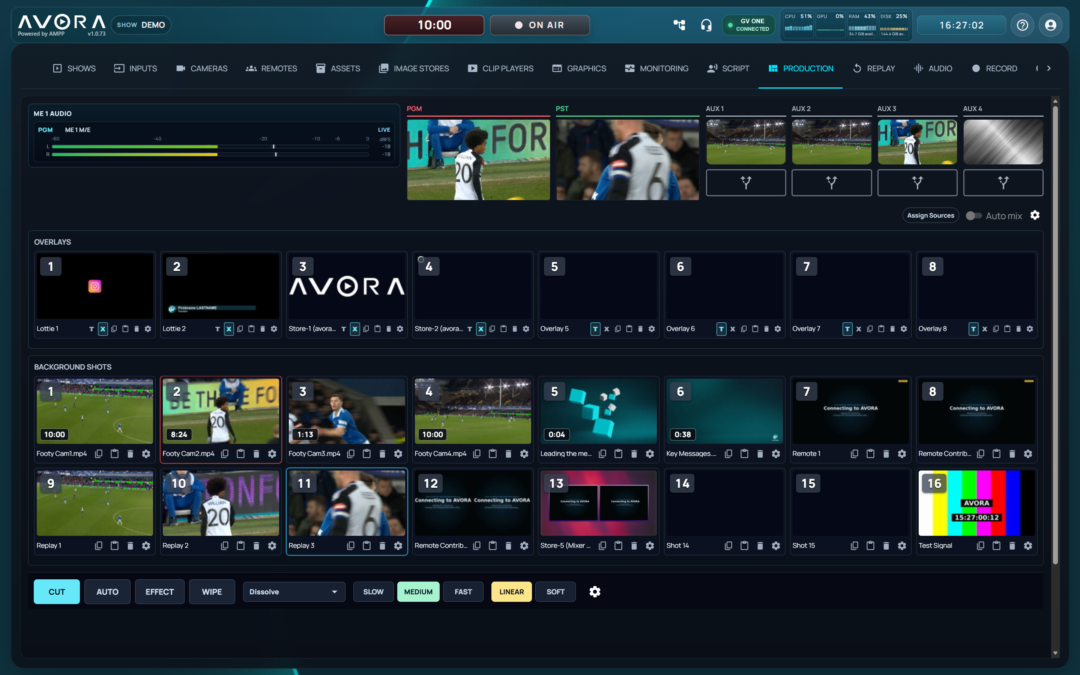
Task: Open settings gear for Replay 1 shot
Action: (146, 546)
